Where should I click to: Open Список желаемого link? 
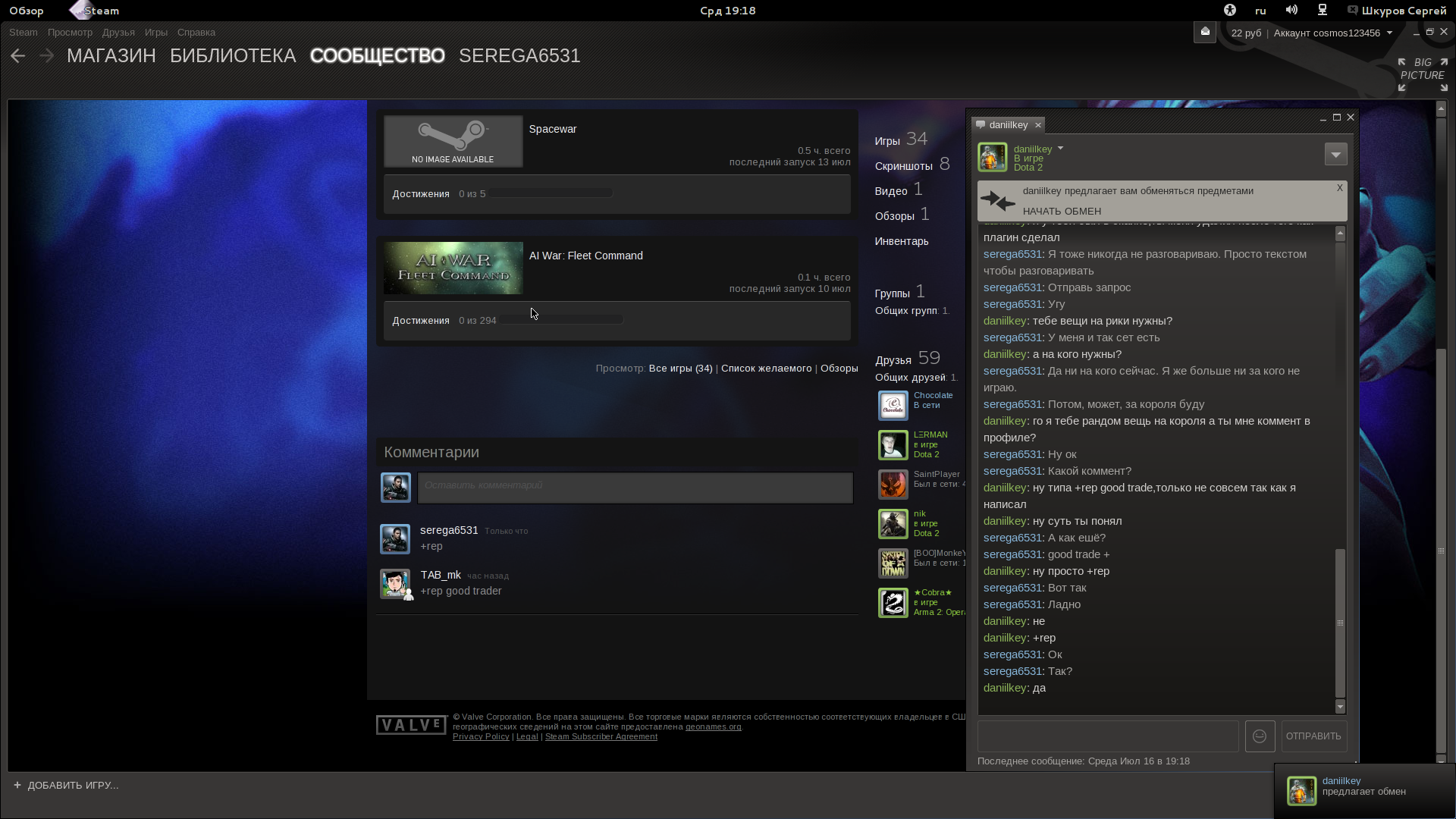pyautogui.click(x=766, y=369)
